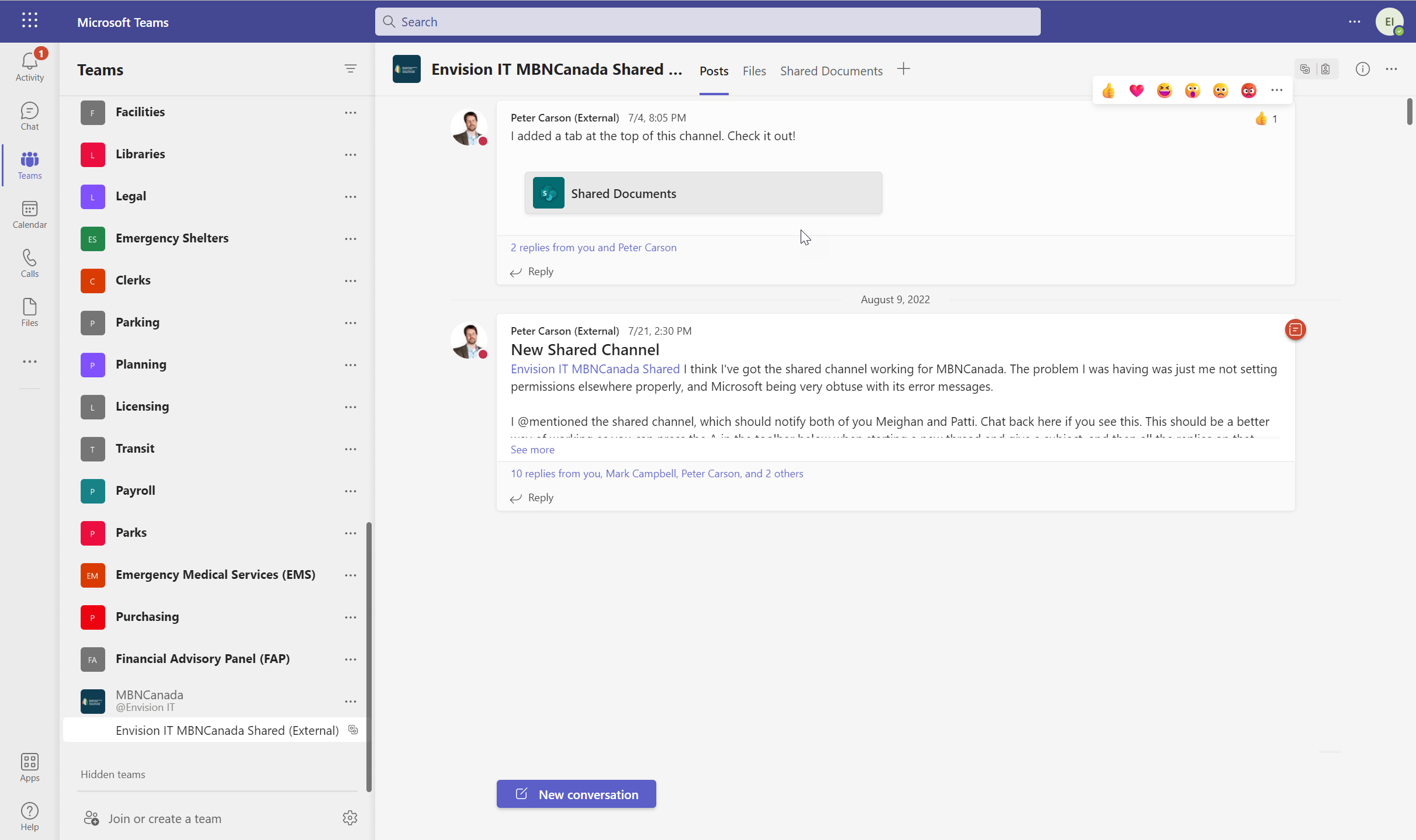1416x840 pixels.
Task: Expand Hidden teams section
Action: pos(113,774)
